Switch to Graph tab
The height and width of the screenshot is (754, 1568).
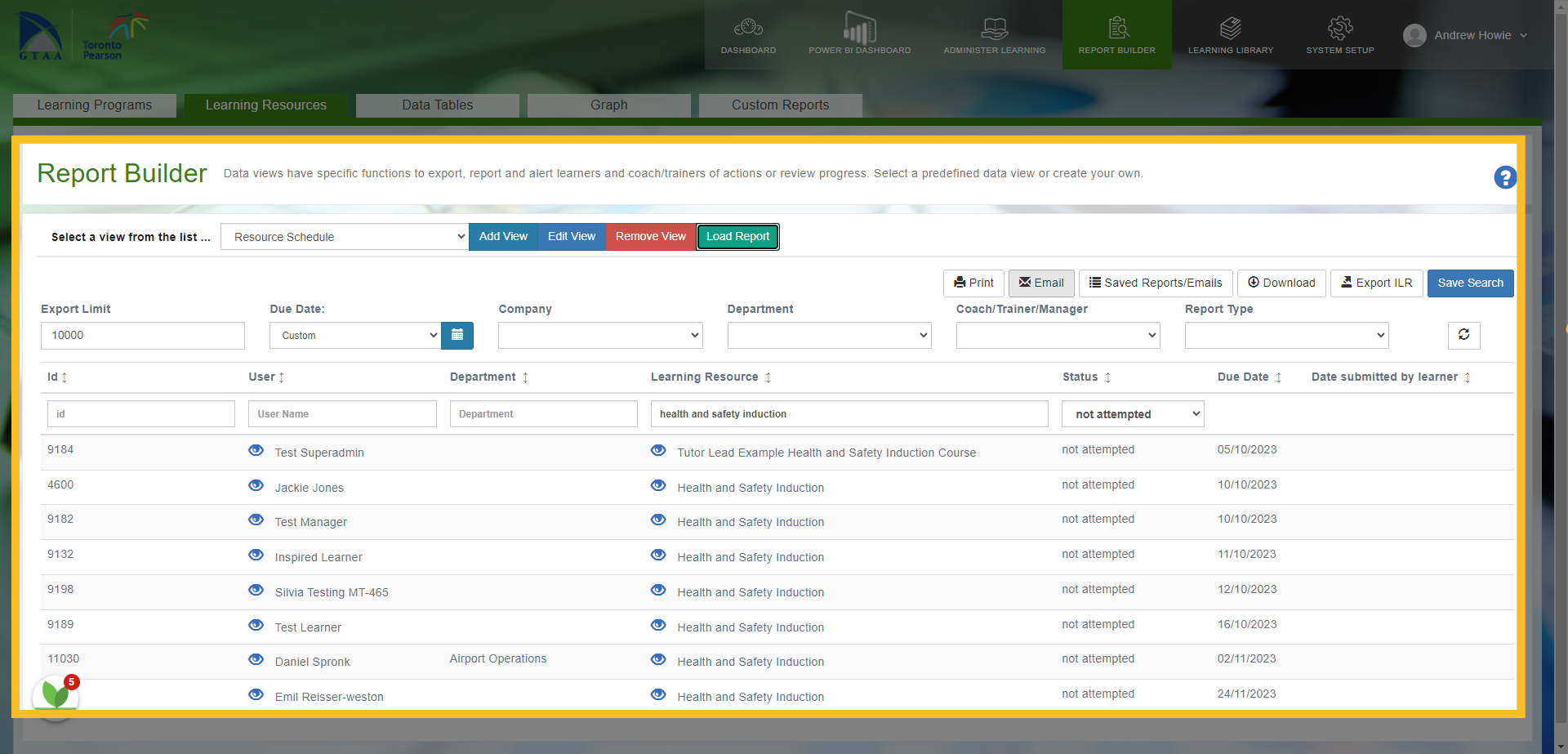[x=609, y=105]
